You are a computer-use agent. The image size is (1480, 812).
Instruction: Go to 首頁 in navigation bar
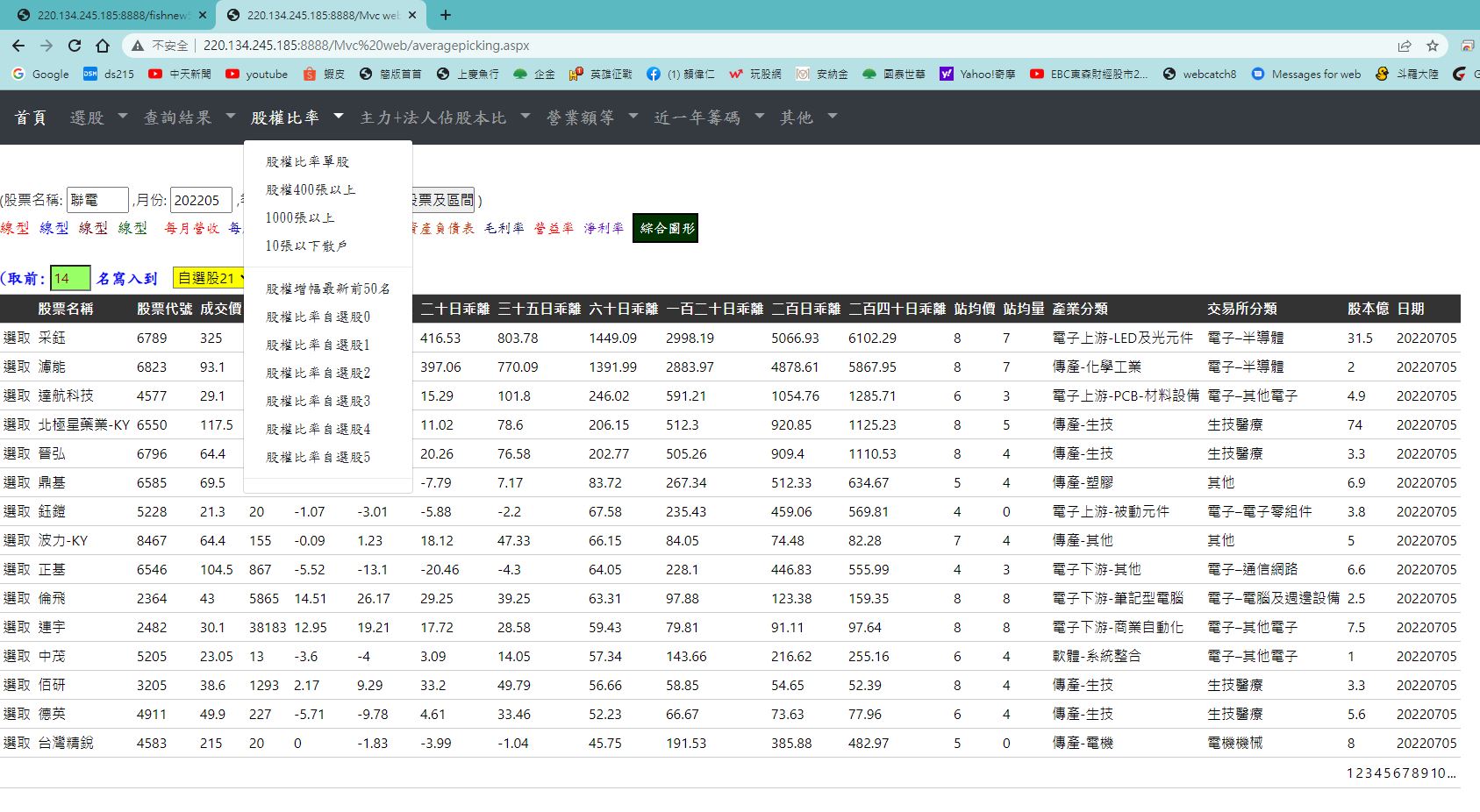click(31, 118)
